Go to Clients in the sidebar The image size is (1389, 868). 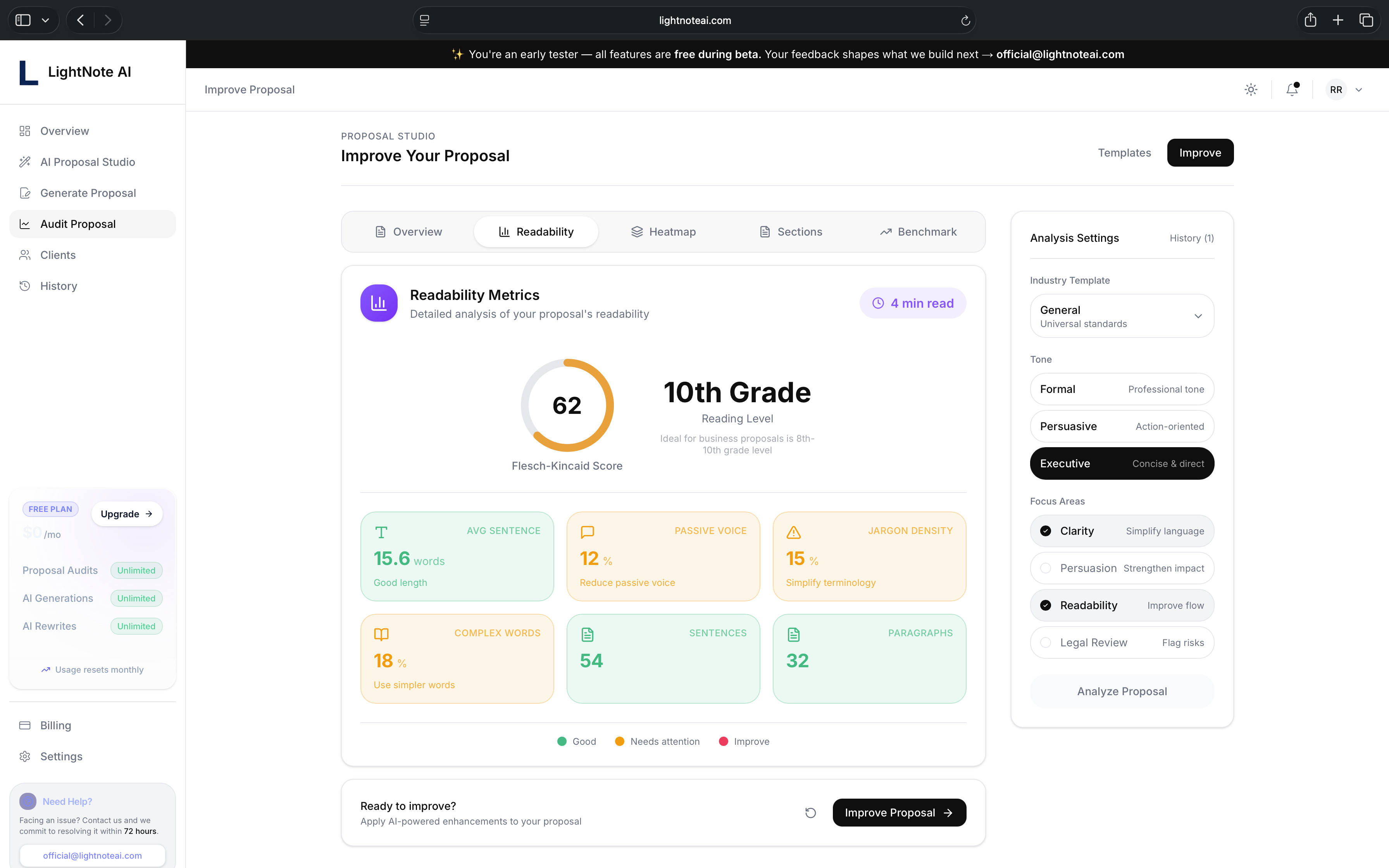(x=57, y=255)
